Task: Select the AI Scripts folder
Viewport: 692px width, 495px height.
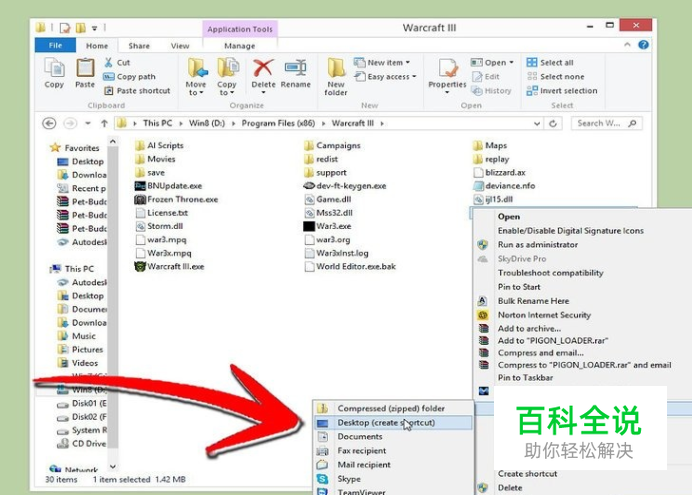Action: point(159,146)
